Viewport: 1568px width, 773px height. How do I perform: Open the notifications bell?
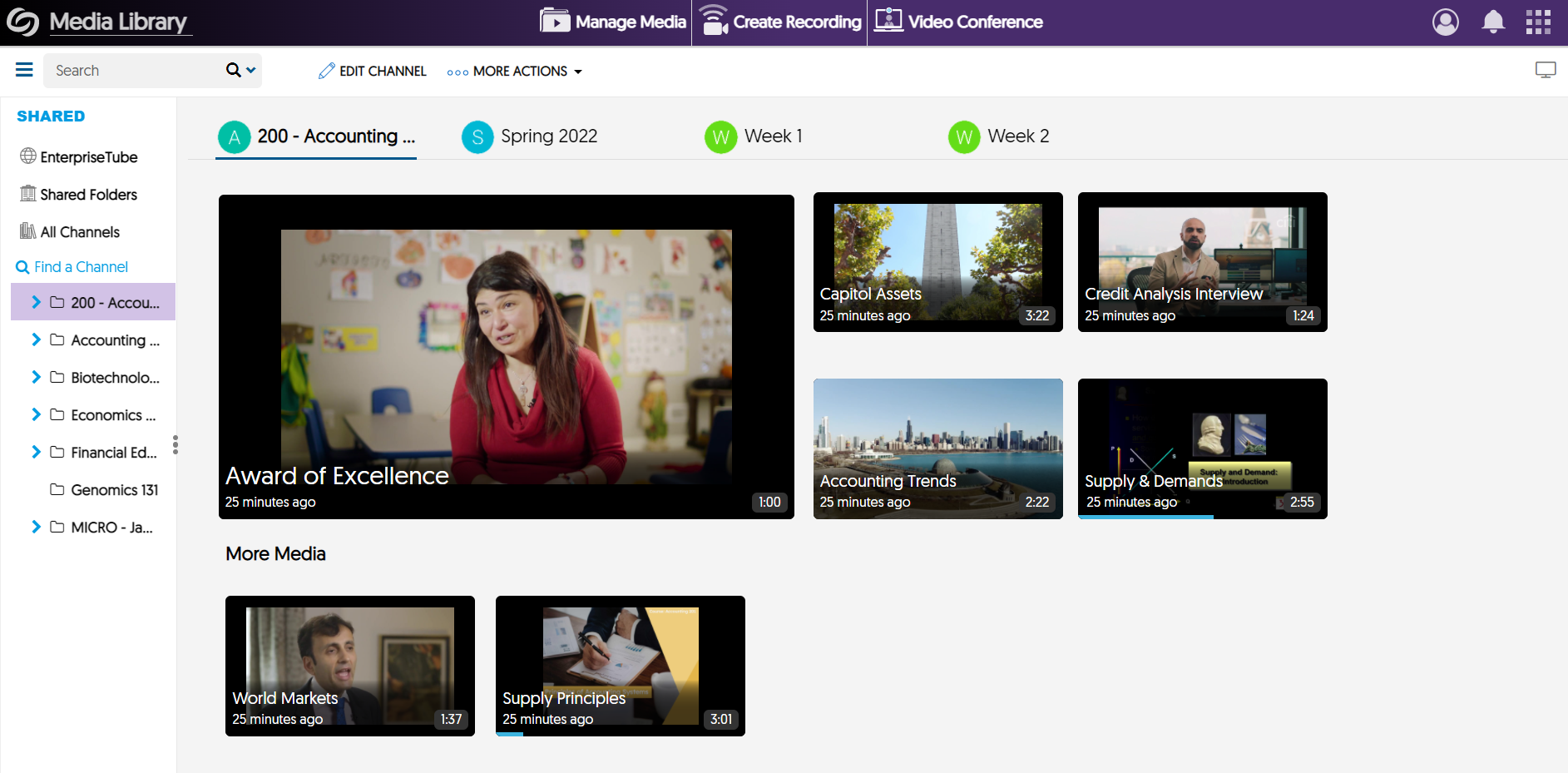coord(1493,22)
